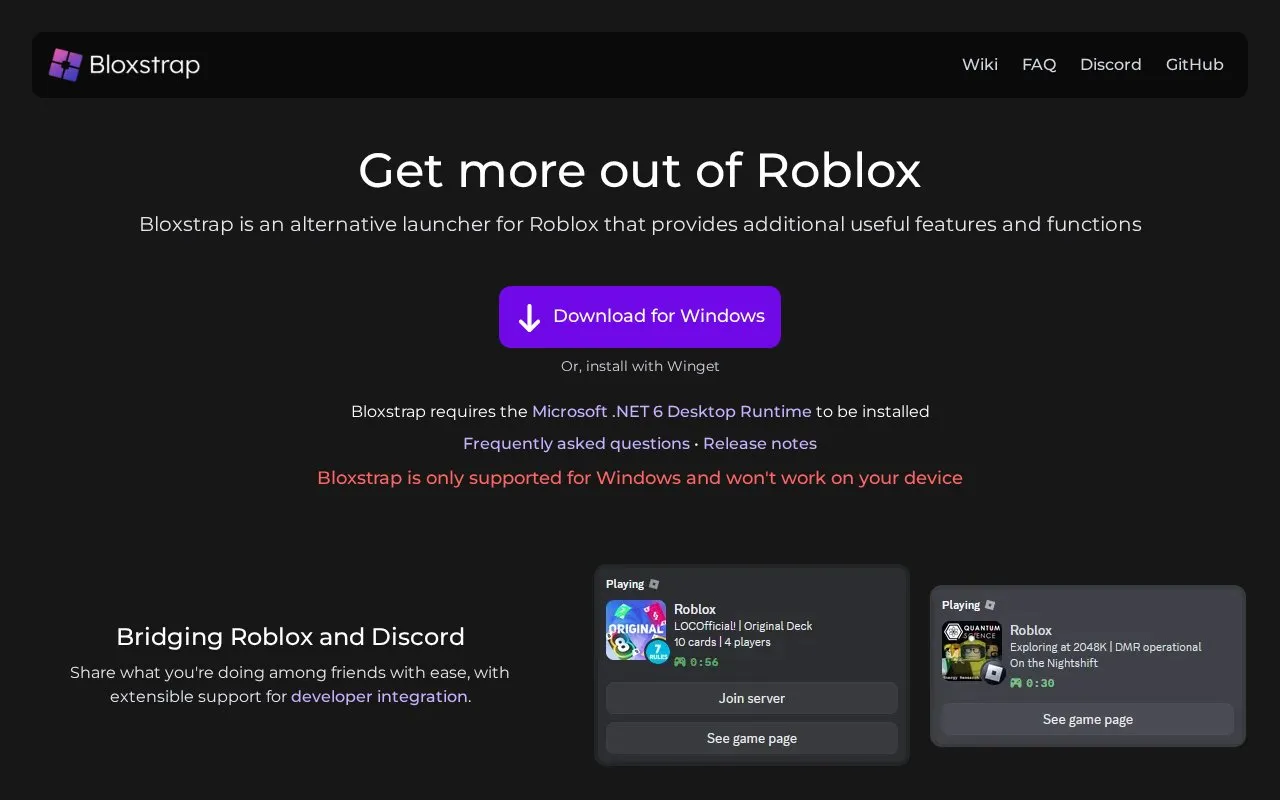Click Download for Windows button
Viewport: 1280px width, 800px height.
tap(640, 317)
